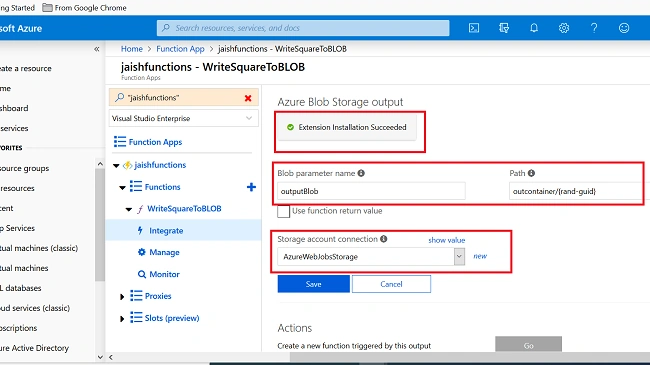Expand the Proxies node
Viewport: 650px width, 365px height.
[x=122, y=297]
